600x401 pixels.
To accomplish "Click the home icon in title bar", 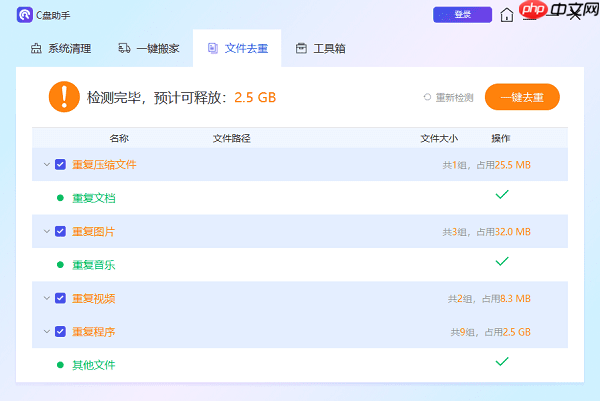I will (x=507, y=15).
